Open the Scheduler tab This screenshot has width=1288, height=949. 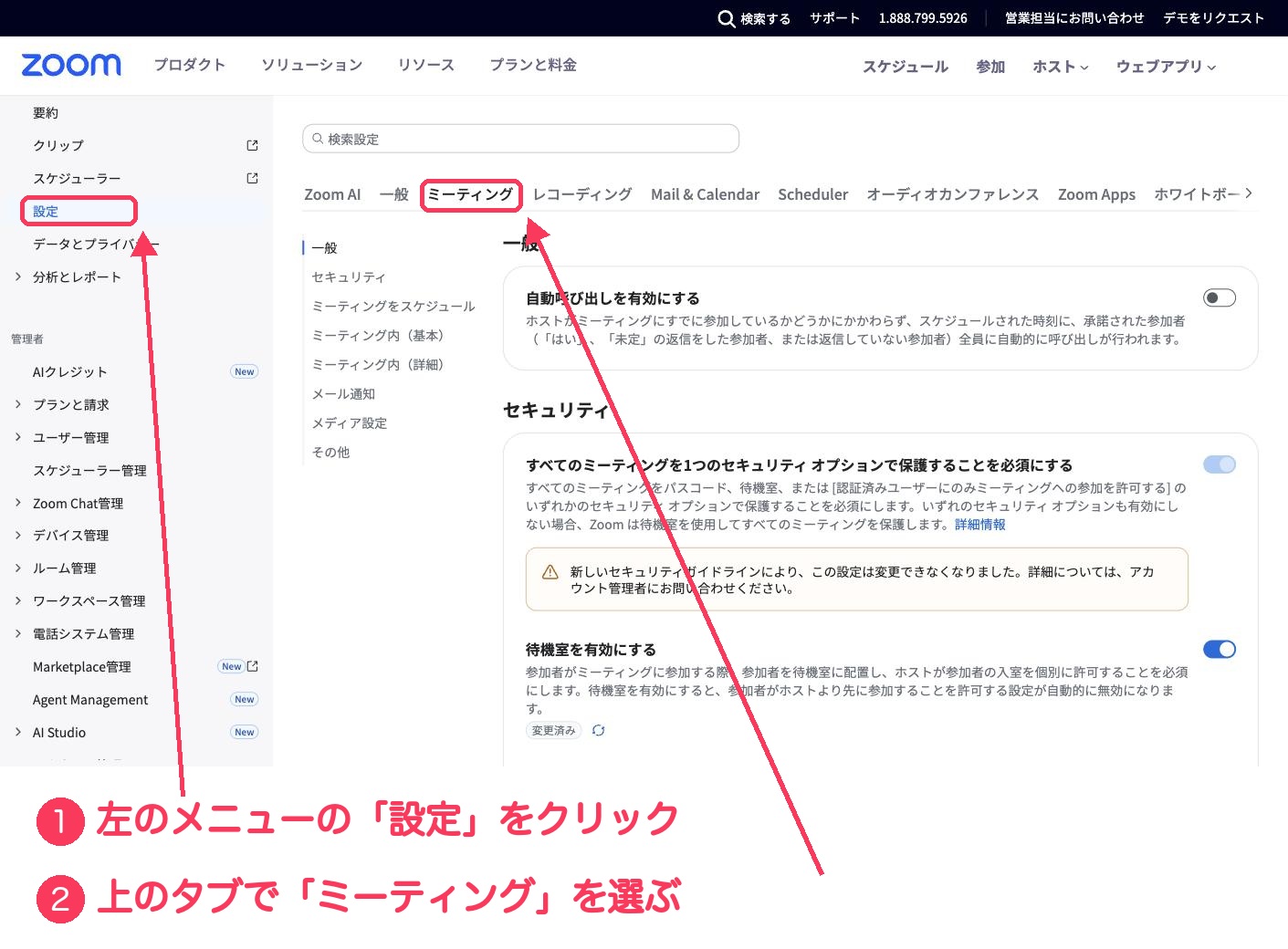[812, 194]
